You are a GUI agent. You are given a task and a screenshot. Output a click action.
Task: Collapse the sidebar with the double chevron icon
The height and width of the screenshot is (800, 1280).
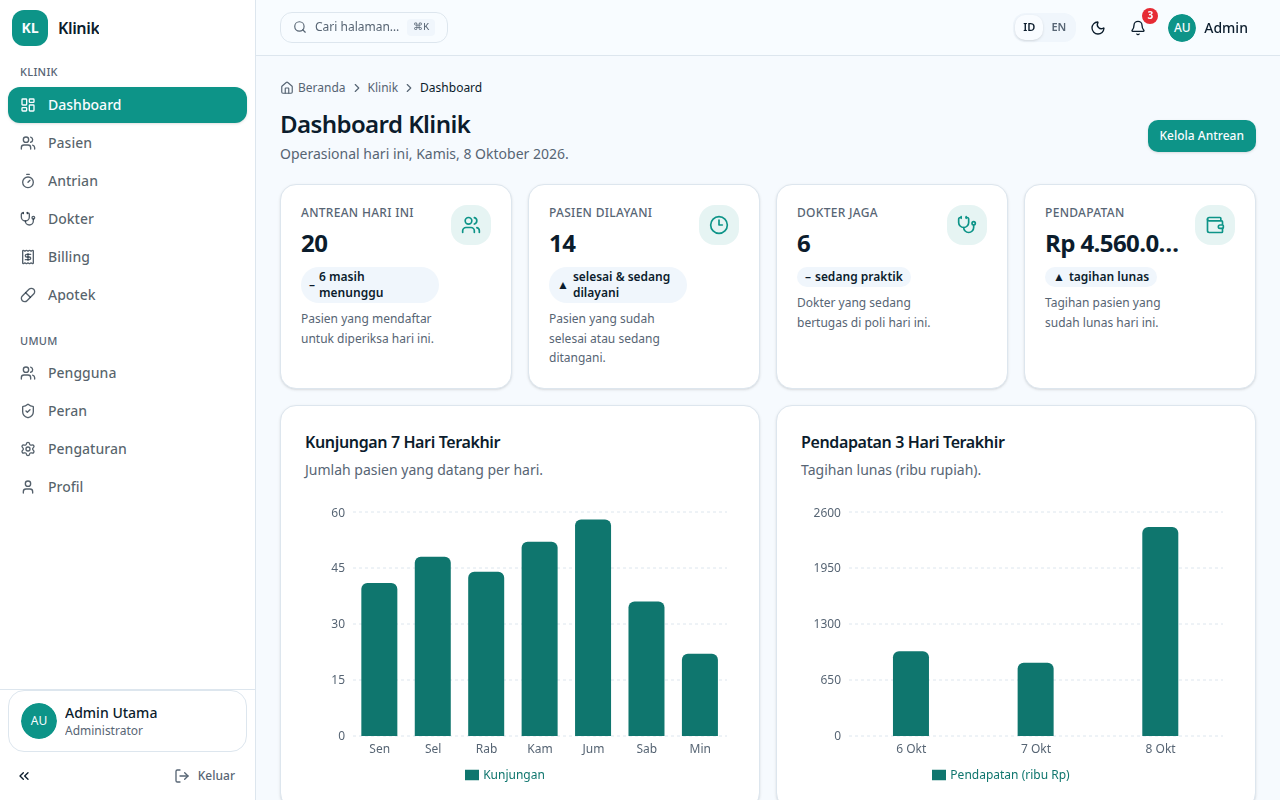click(x=24, y=775)
